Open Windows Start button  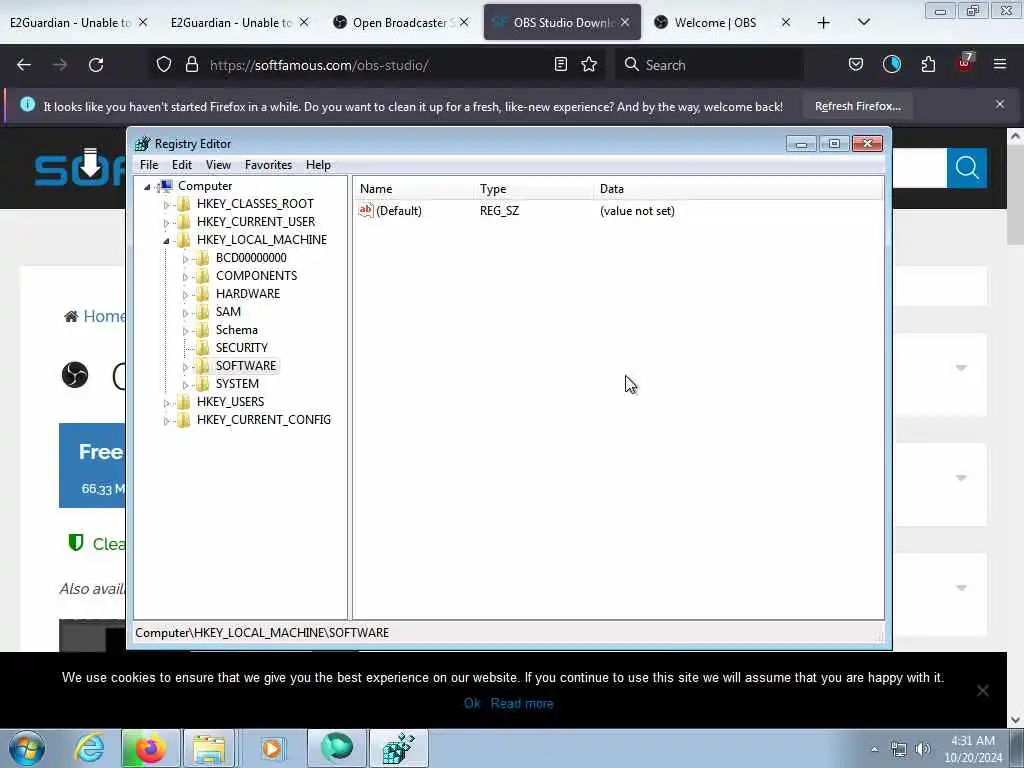[x=27, y=748]
